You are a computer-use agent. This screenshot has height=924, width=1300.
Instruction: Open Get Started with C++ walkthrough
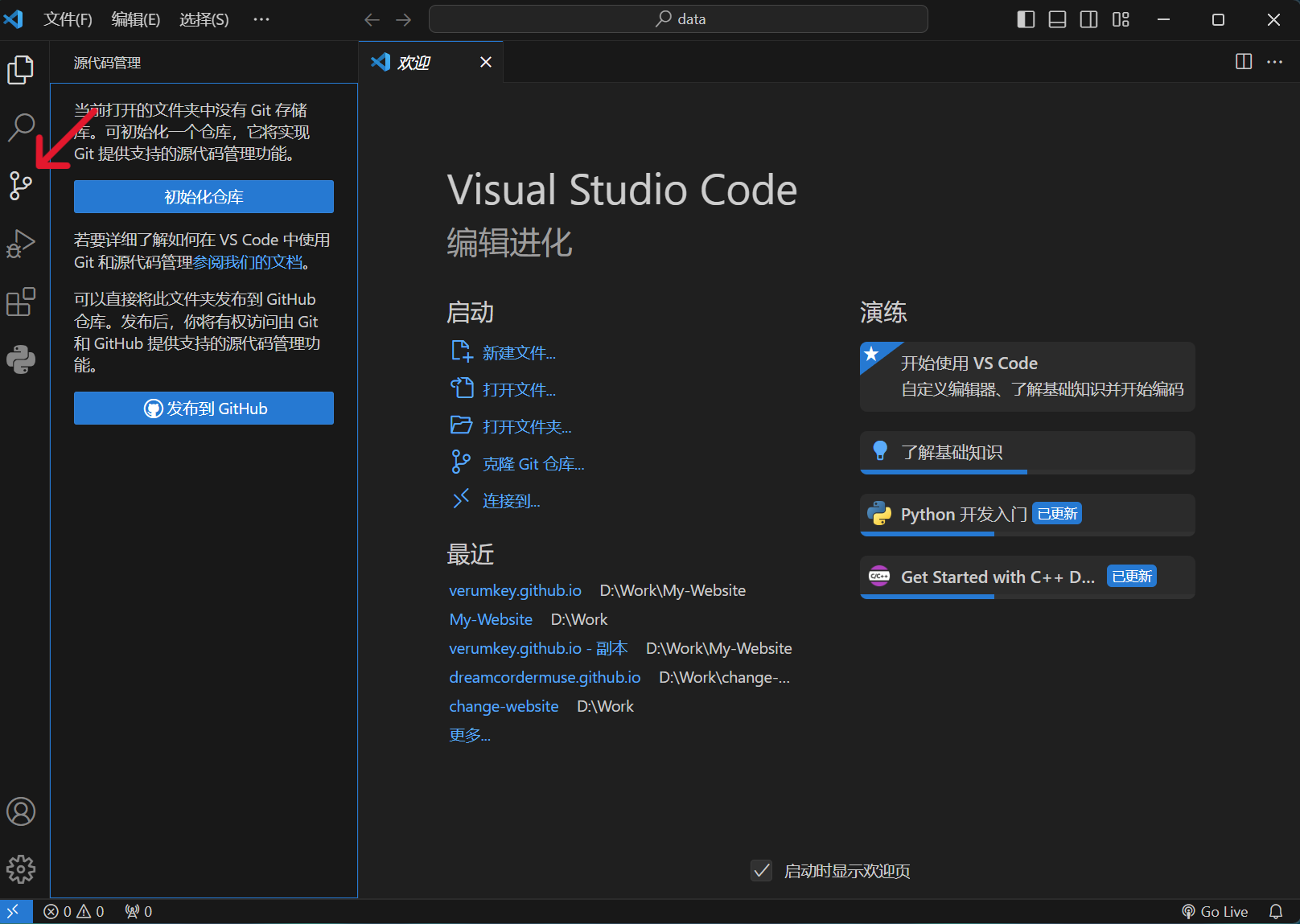click(1027, 577)
